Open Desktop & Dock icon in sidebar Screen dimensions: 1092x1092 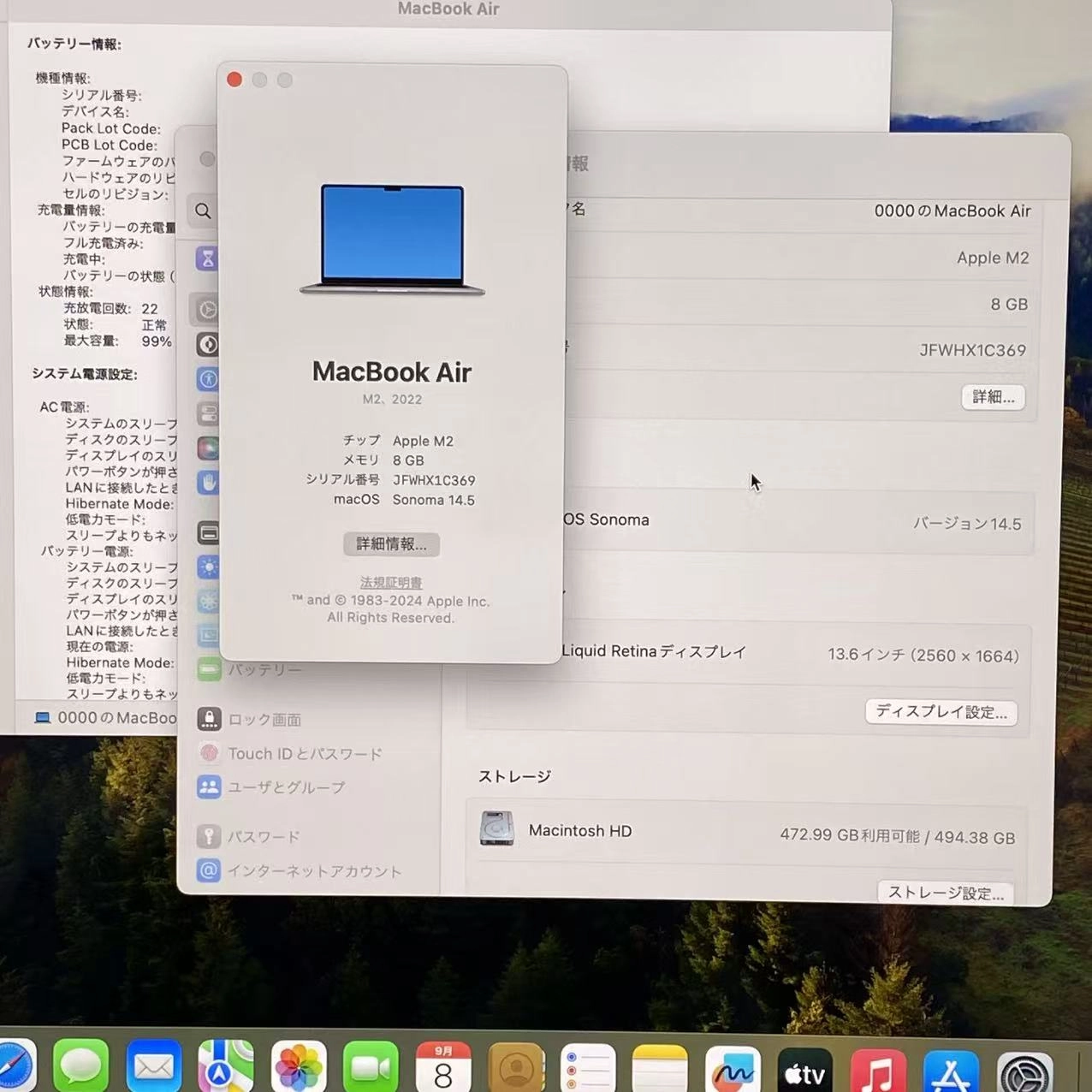tap(208, 532)
